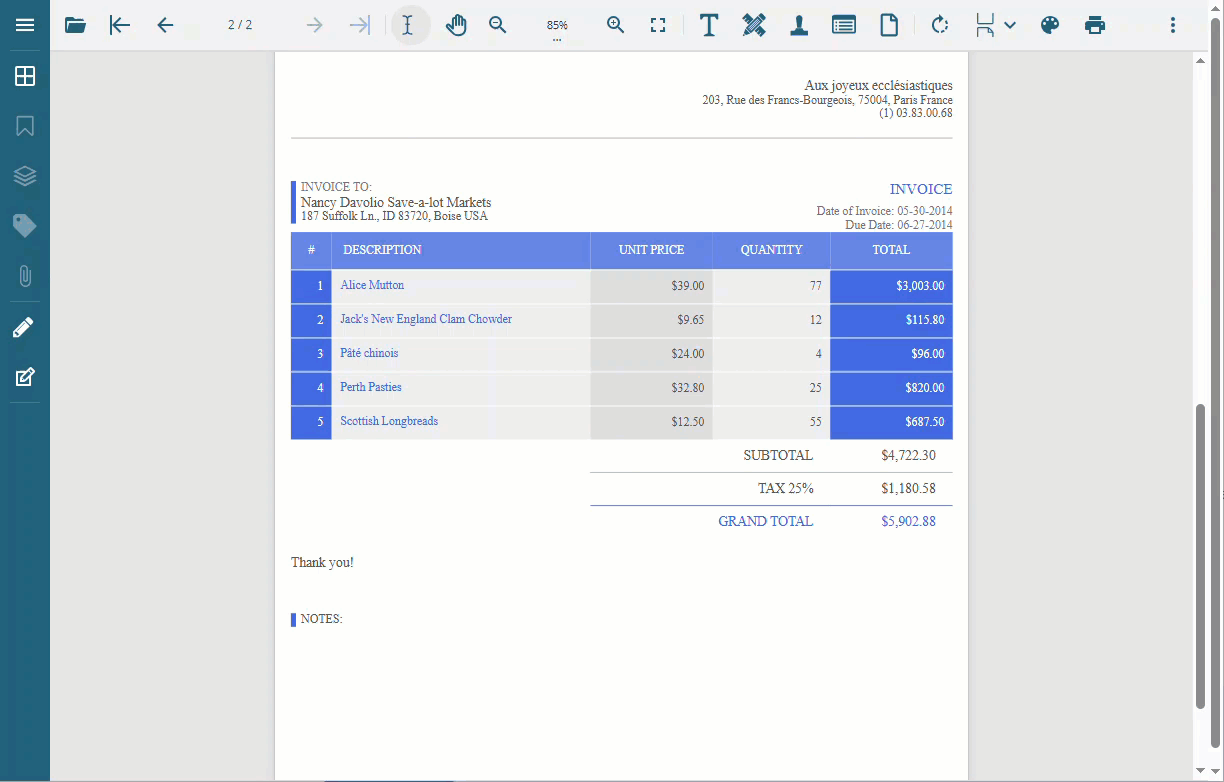Screen dimensions: 1224x782
Task: Click Jack's New England Clam Chowder
Action: (426, 319)
